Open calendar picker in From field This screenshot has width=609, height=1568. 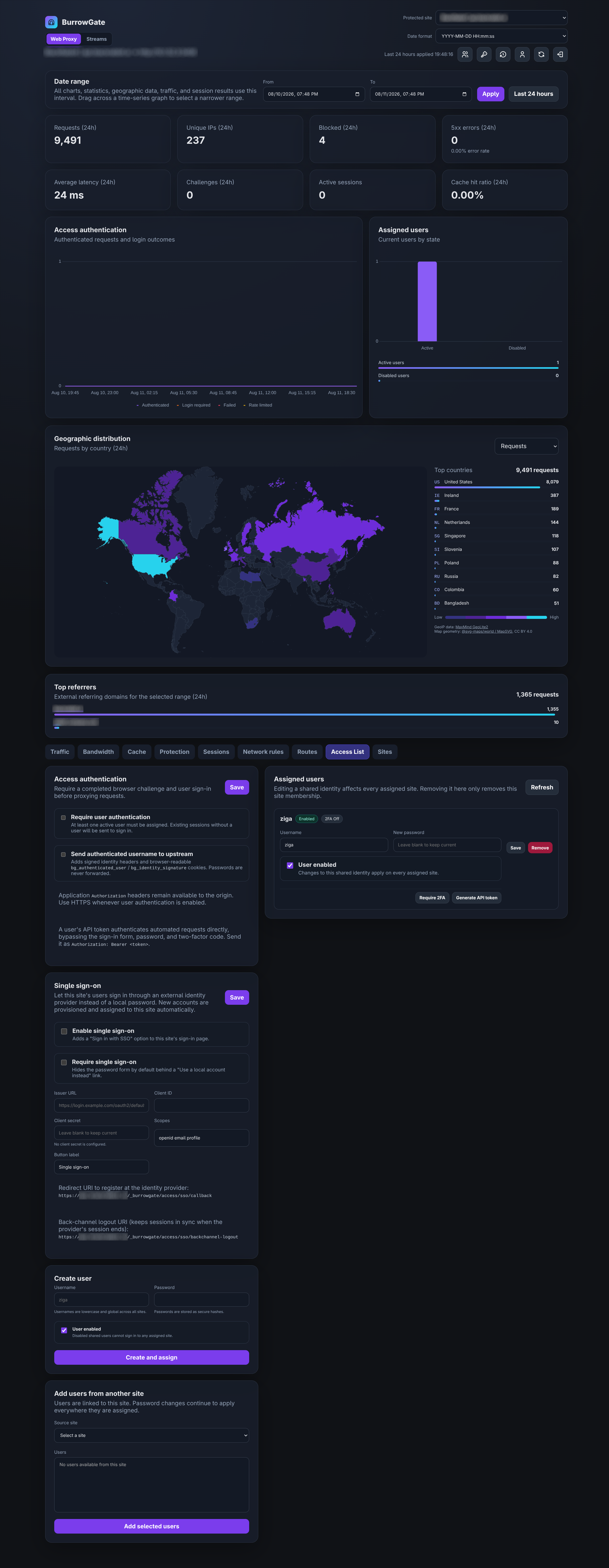(x=357, y=94)
